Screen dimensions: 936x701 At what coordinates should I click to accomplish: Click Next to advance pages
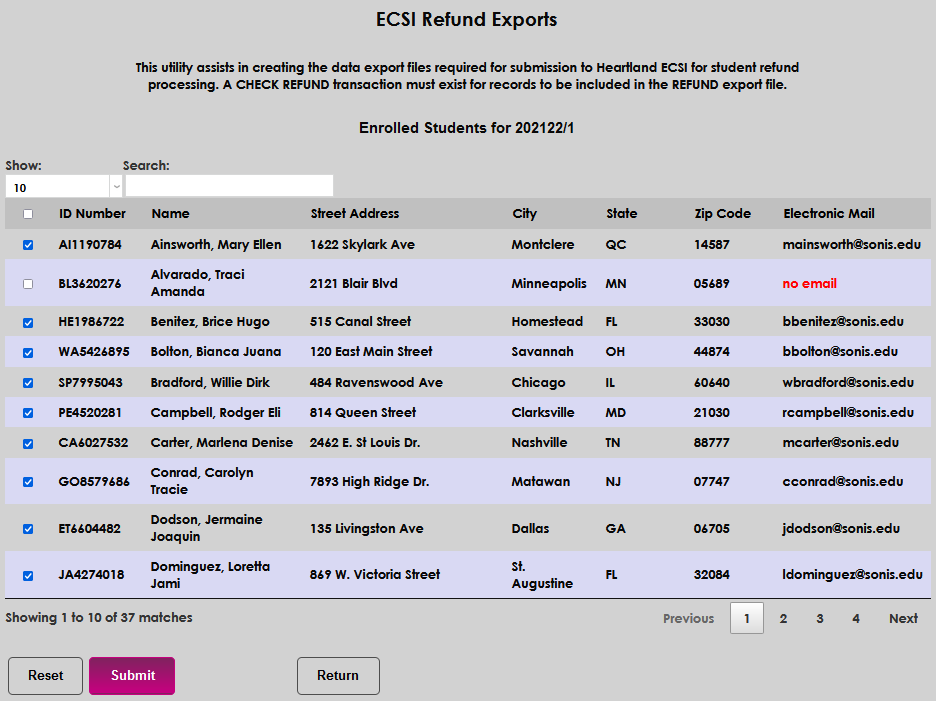[902, 618]
